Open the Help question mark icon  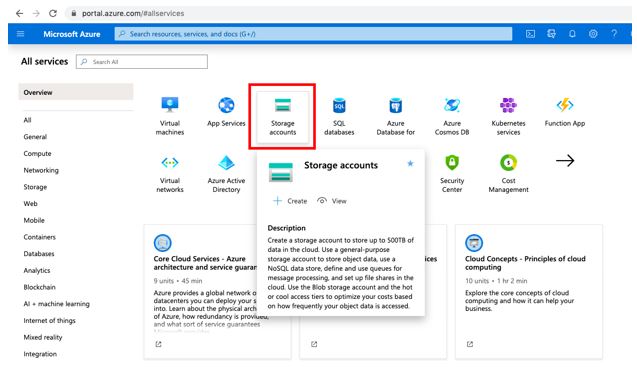[x=614, y=34]
